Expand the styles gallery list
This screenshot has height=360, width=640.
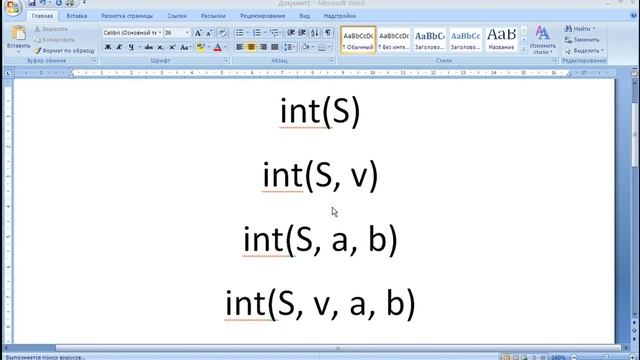tap(524, 49)
